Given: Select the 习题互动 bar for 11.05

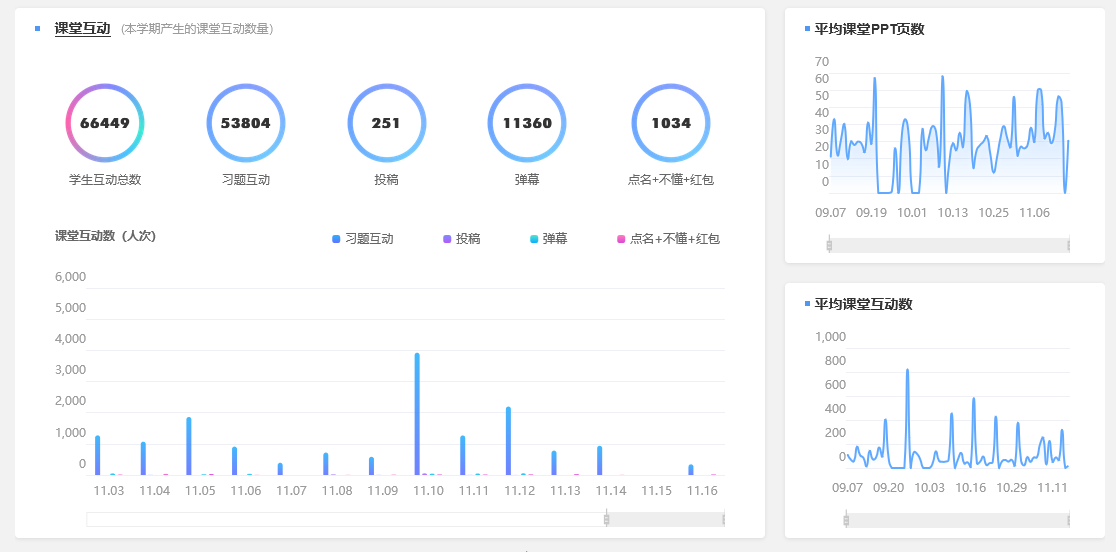Looking at the screenshot, I should click(188, 445).
